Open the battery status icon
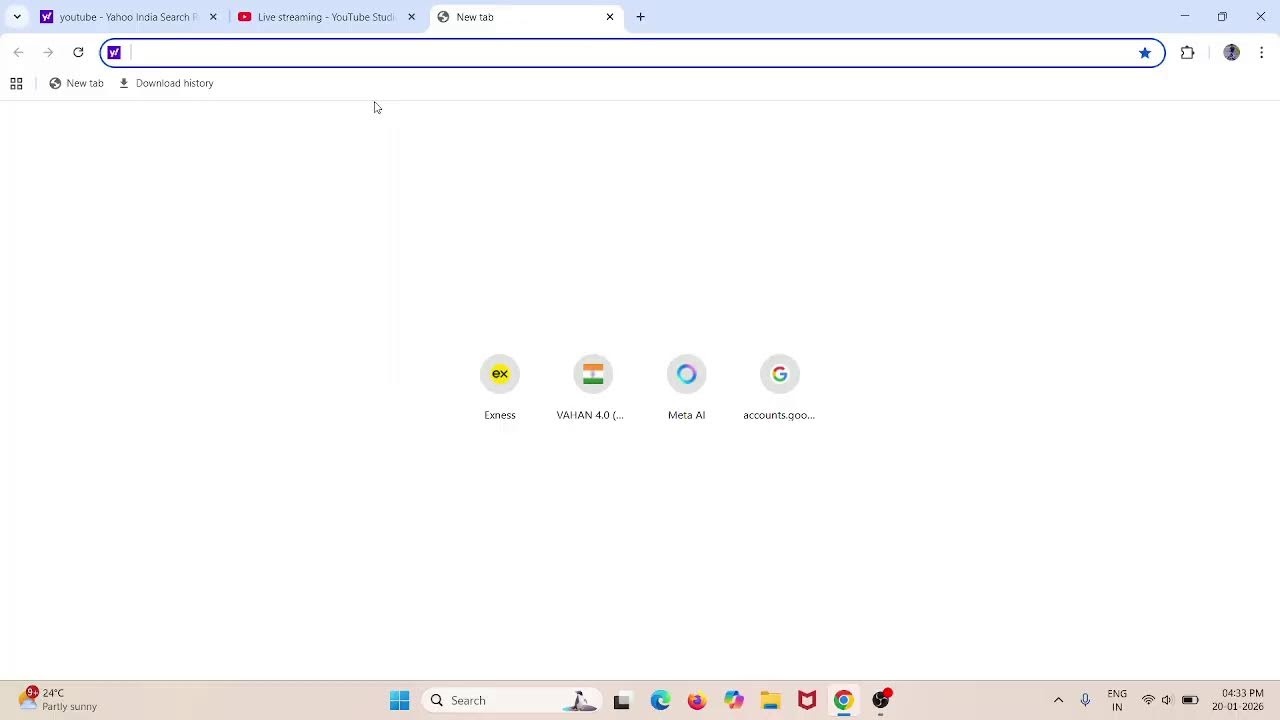This screenshot has height=720, width=1280. coord(1190,700)
